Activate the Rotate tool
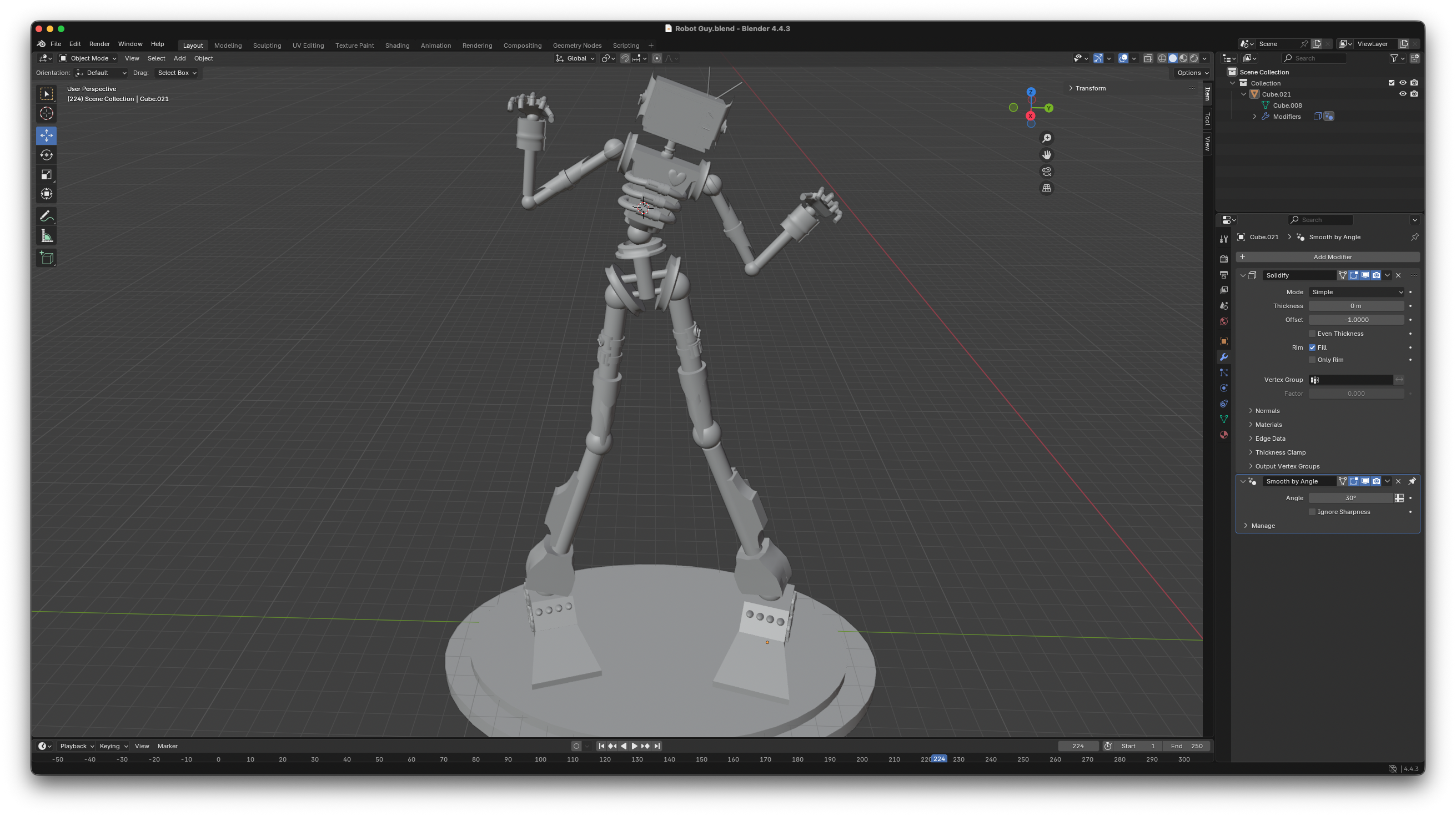This screenshot has height=816, width=1456. point(46,155)
